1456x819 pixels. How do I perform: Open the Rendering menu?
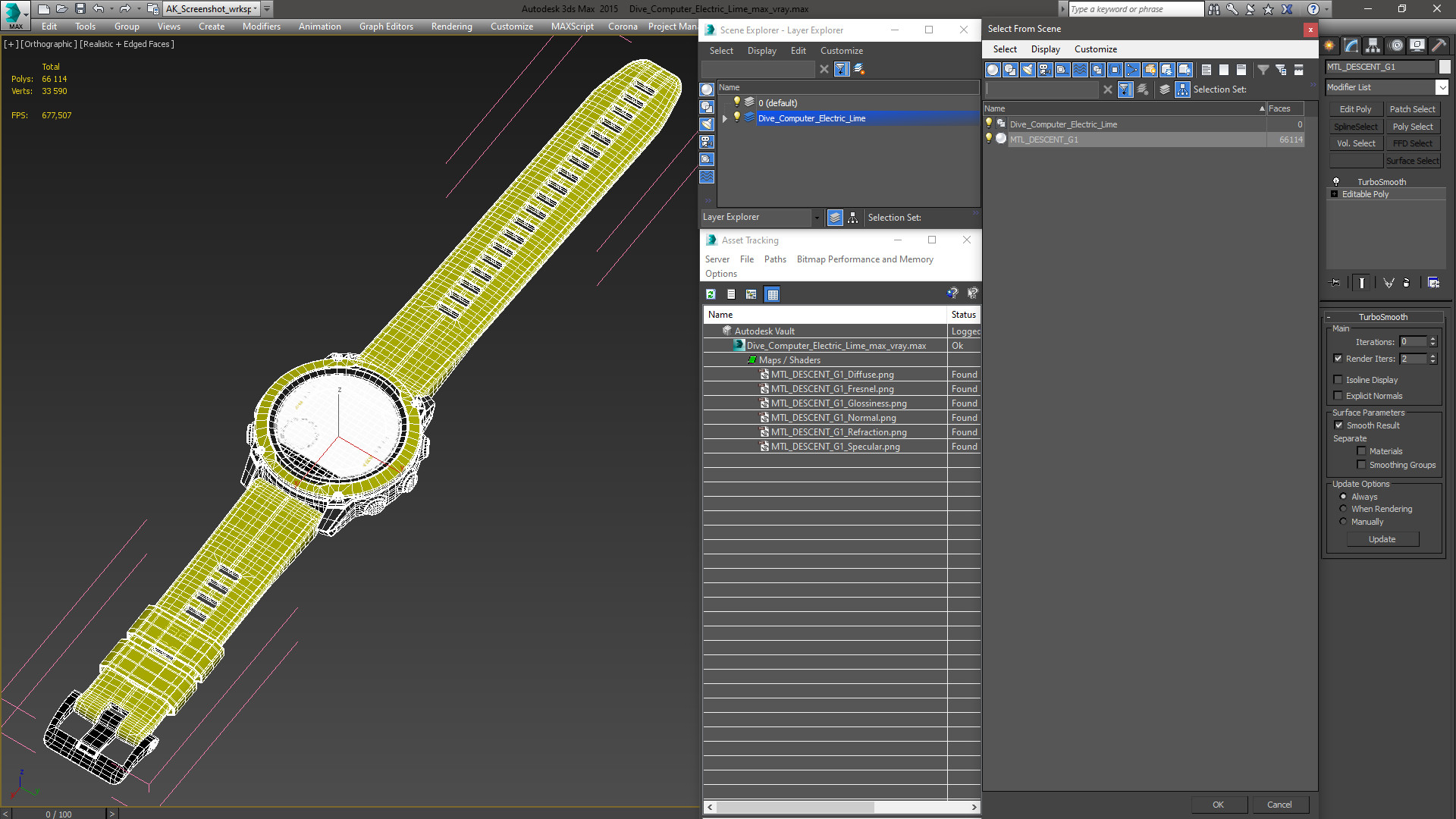451,27
